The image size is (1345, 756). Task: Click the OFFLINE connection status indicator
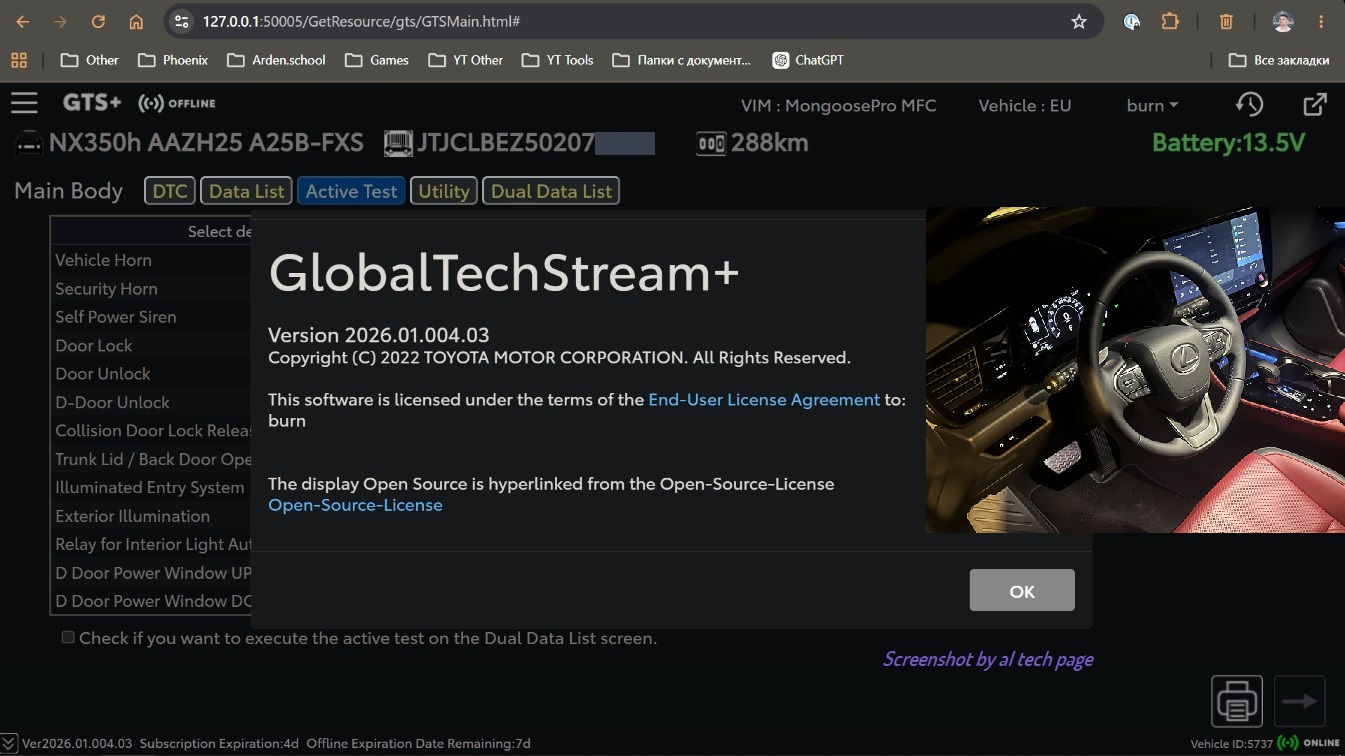[177, 103]
